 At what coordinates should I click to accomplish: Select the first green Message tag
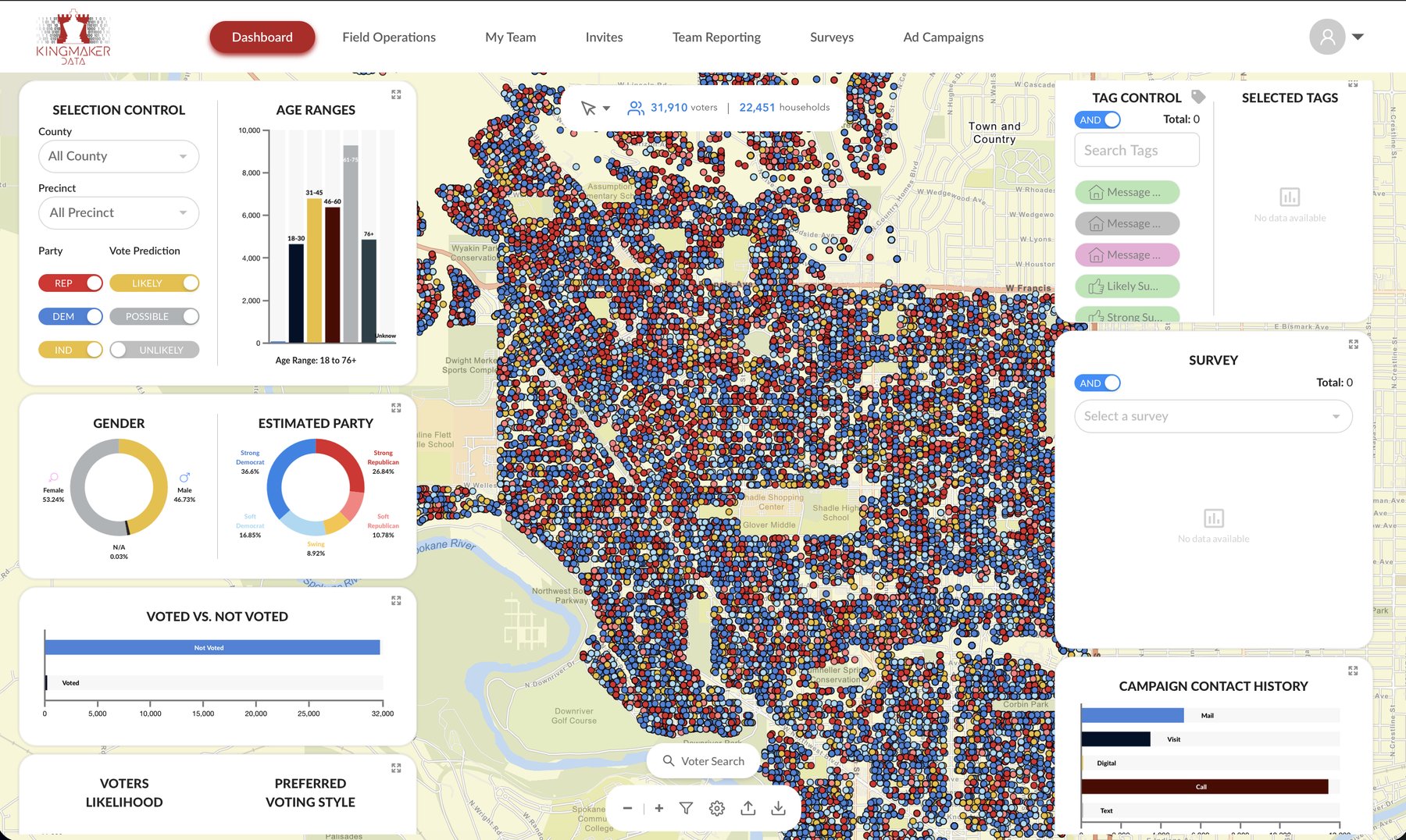tap(1127, 192)
